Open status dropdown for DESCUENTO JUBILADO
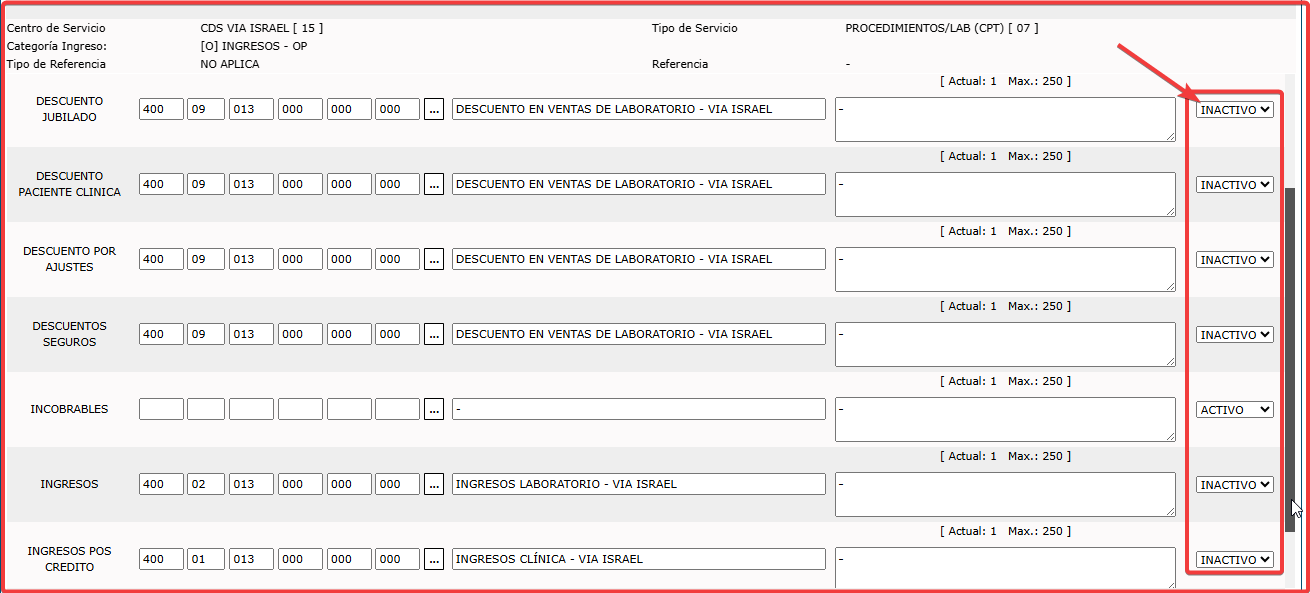This screenshot has height=593, width=1310. point(1235,110)
